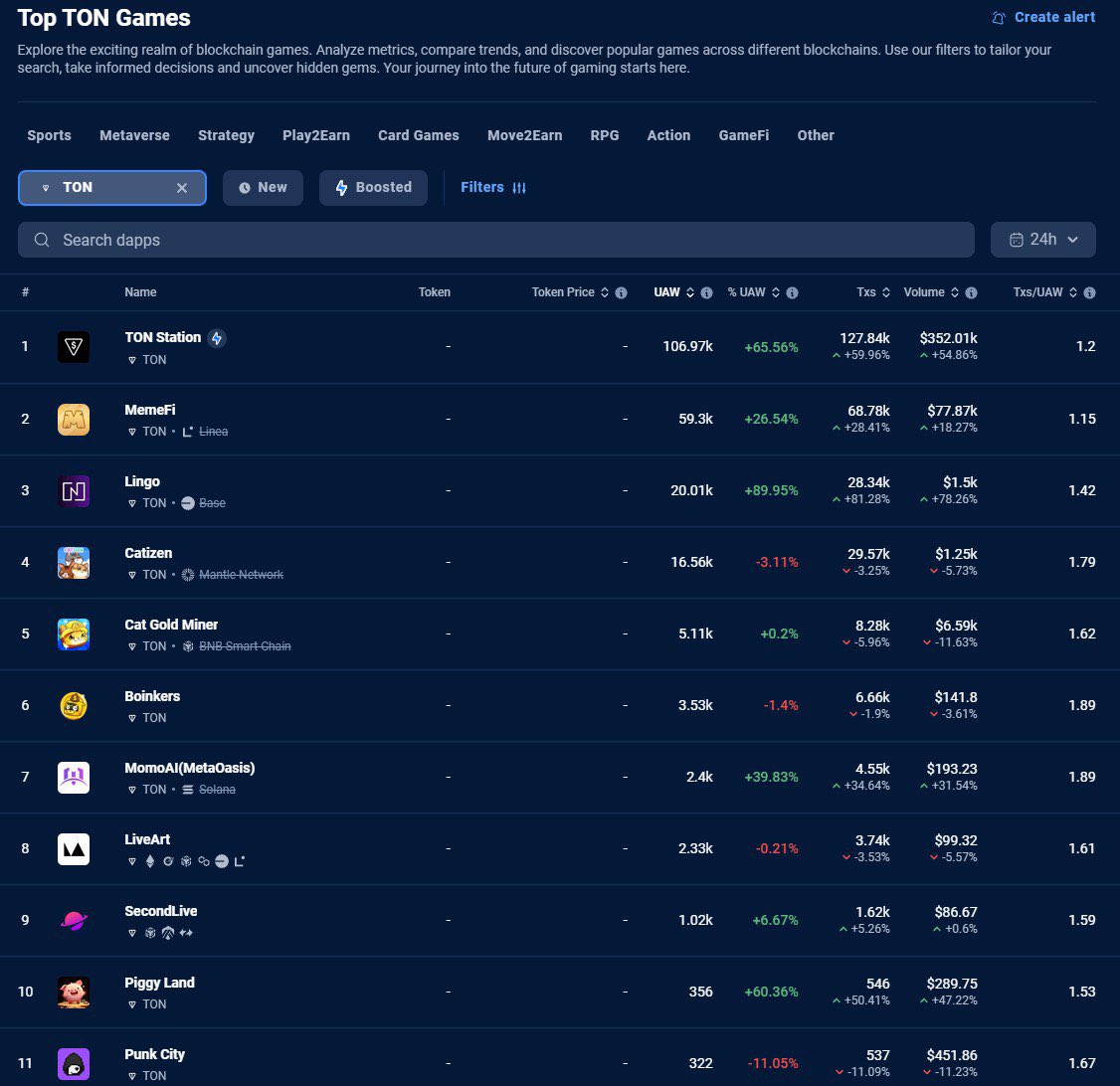Click the Linea chain icon under MemeFi

188,432
